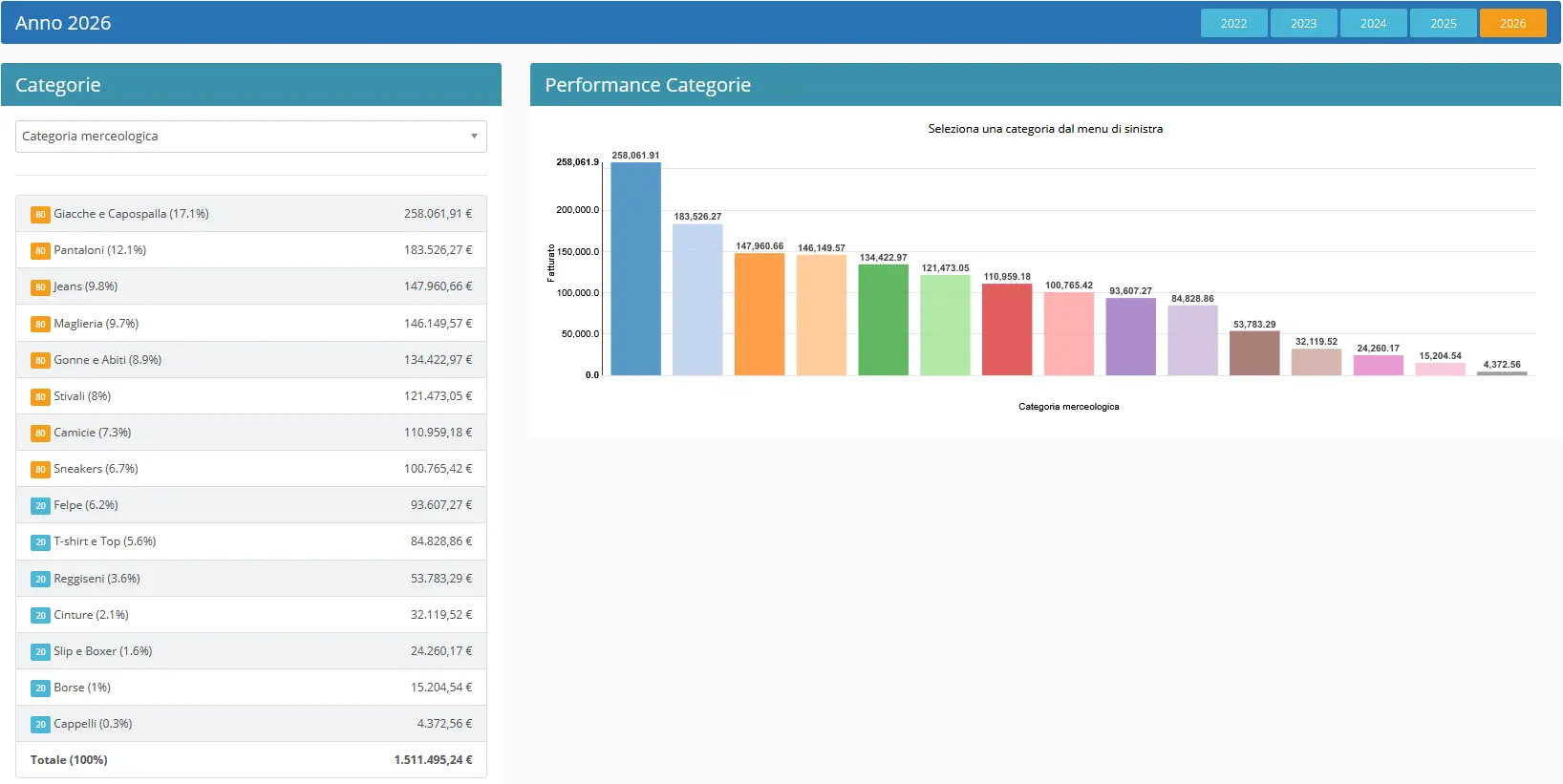Click the 20 badge next to Slip e Boxer
Viewport: 1563px width, 784px height.
(40, 652)
